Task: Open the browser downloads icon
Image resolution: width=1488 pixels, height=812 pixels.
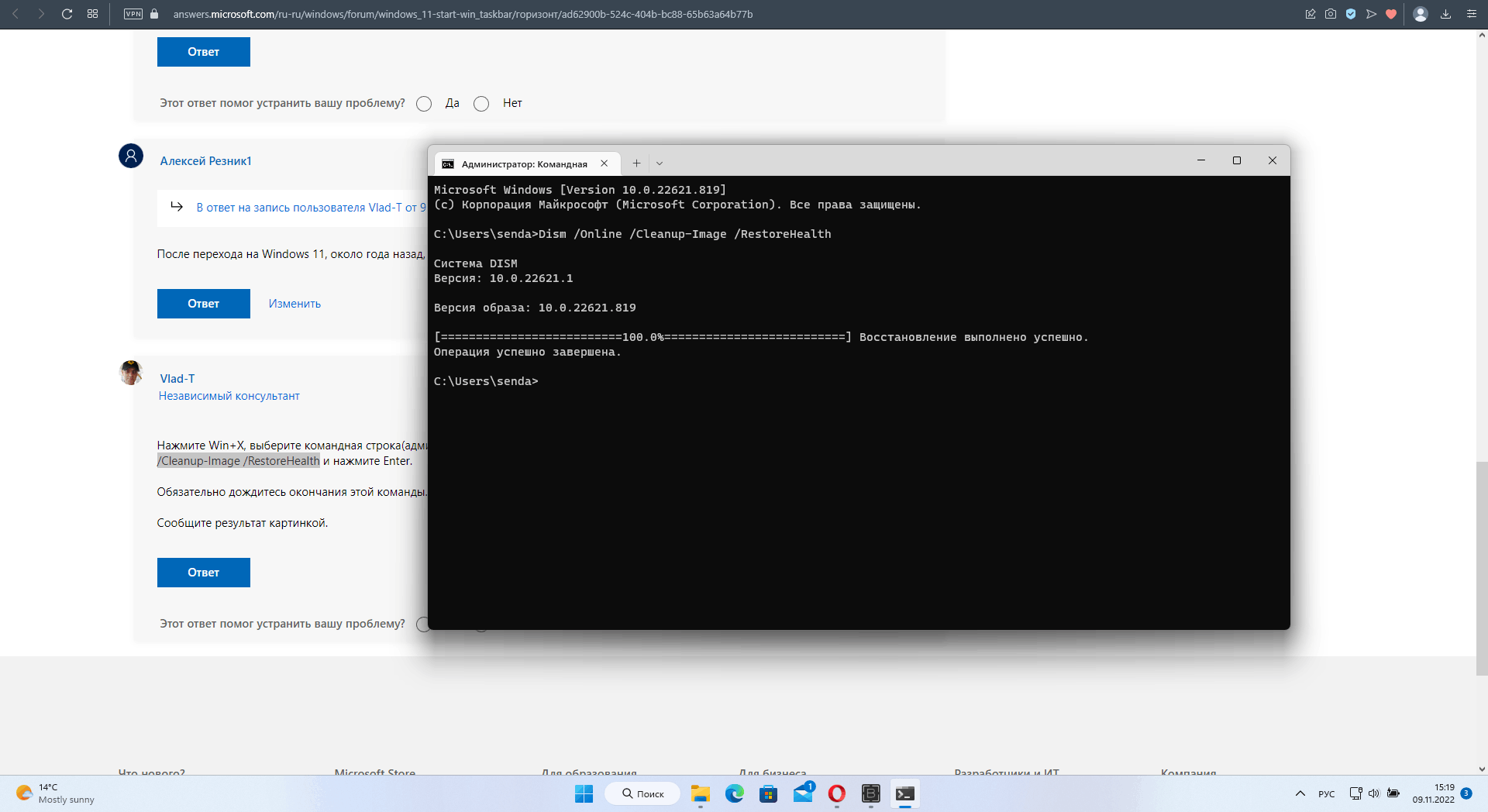Action: [x=1445, y=14]
